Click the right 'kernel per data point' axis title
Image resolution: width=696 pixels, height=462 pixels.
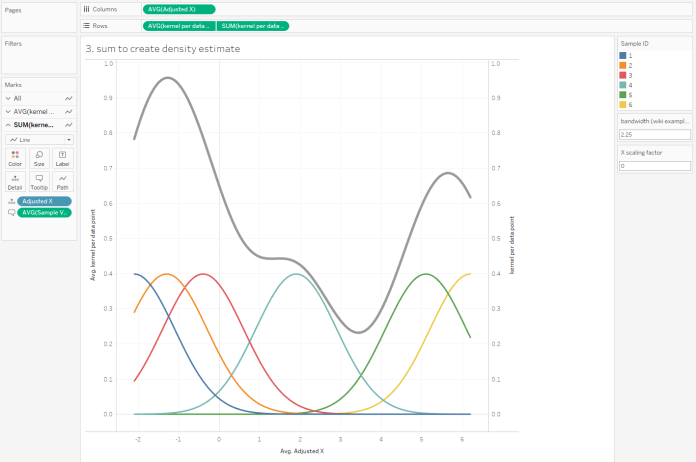tap(512, 245)
